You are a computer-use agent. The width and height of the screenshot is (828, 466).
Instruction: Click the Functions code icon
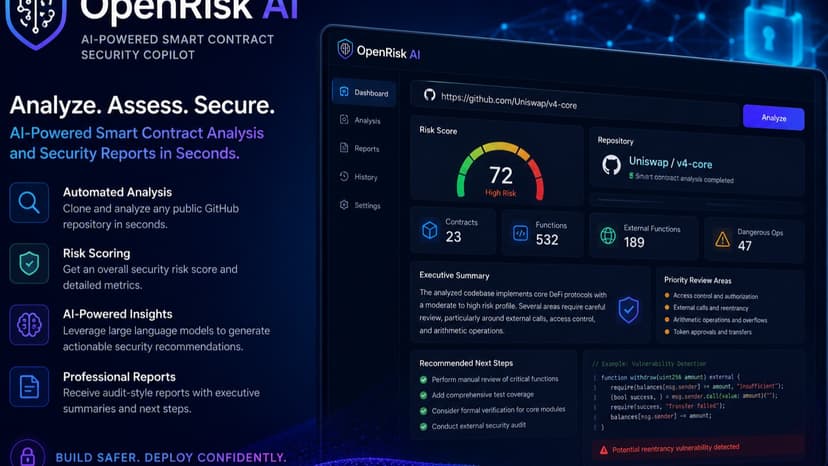tap(520, 232)
